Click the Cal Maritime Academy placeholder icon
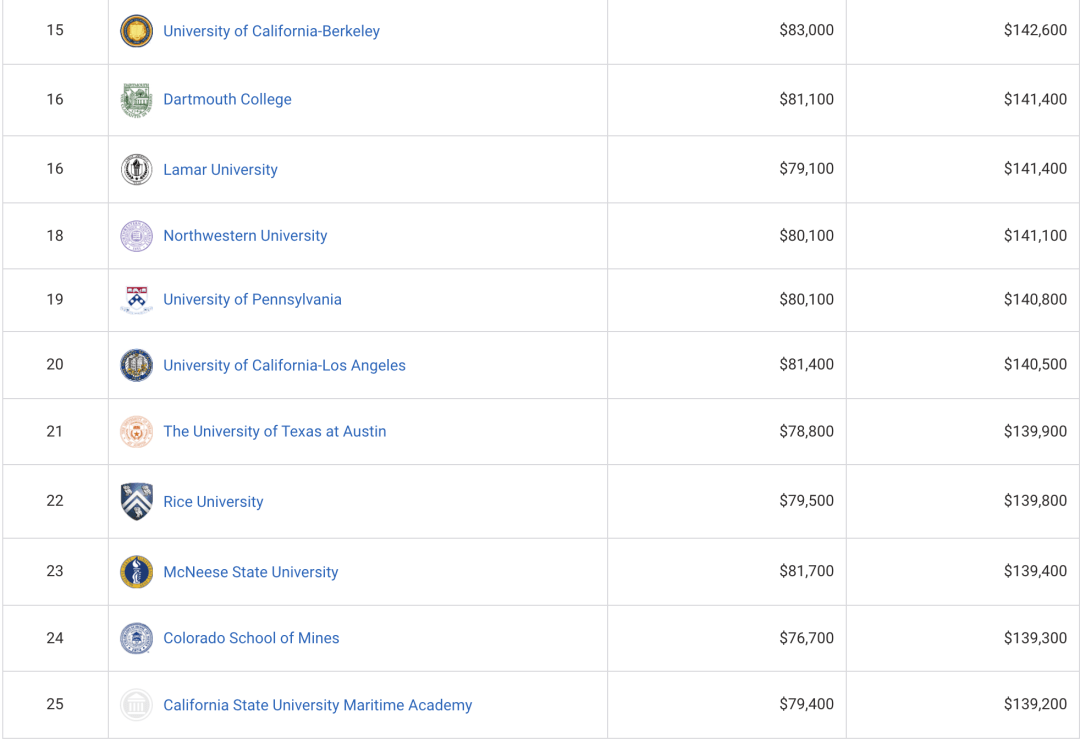The width and height of the screenshot is (1080, 740). [x=136, y=705]
